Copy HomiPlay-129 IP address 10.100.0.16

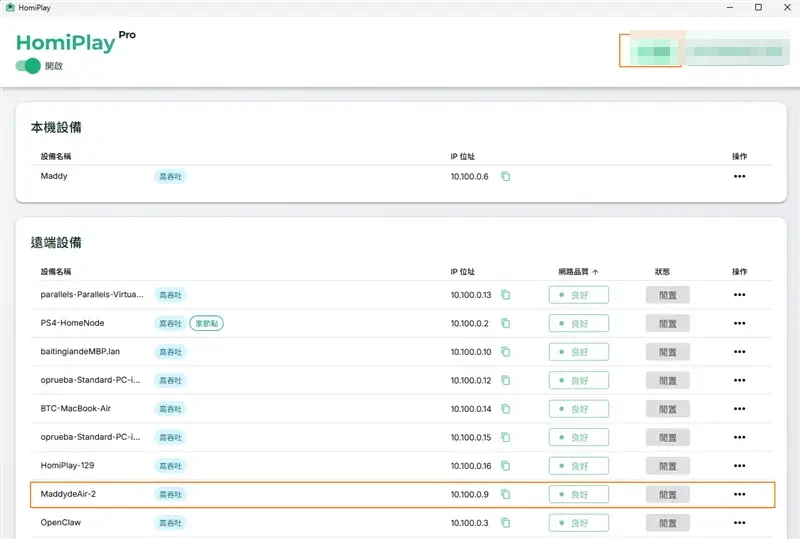click(x=505, y=466)
